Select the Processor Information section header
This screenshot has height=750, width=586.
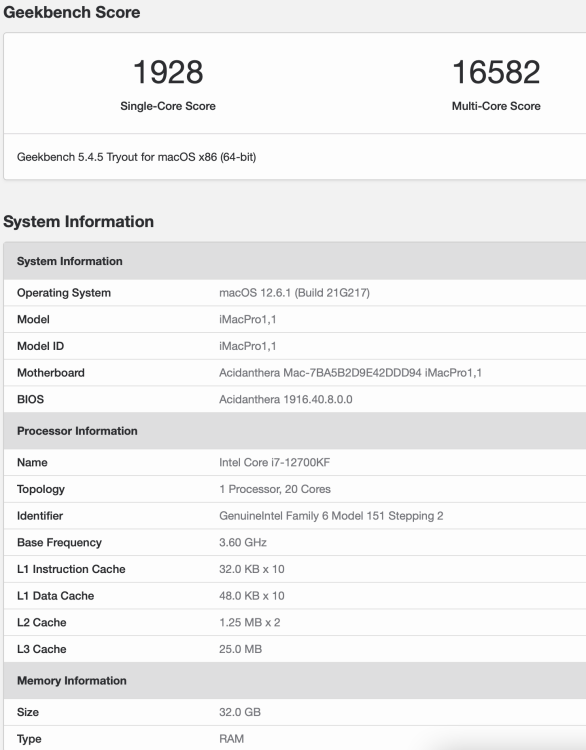[x=77, y=431]
